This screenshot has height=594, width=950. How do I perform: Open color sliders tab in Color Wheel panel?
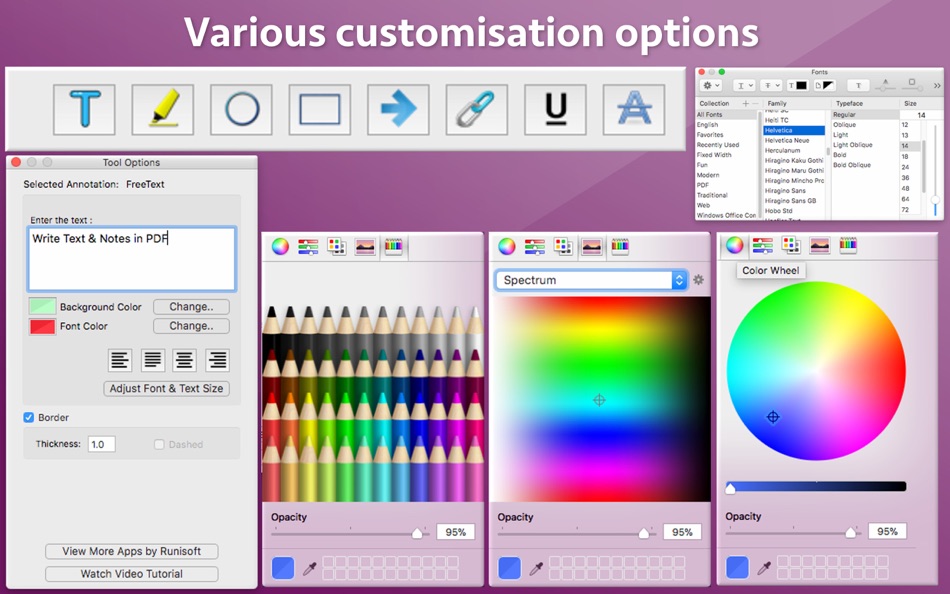pyautogui.click(x=763, y=245)
